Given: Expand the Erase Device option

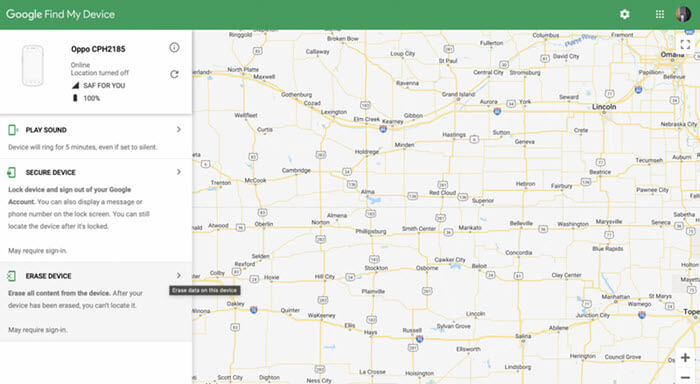Looking at the screenshot, I should tap(179, 275).
